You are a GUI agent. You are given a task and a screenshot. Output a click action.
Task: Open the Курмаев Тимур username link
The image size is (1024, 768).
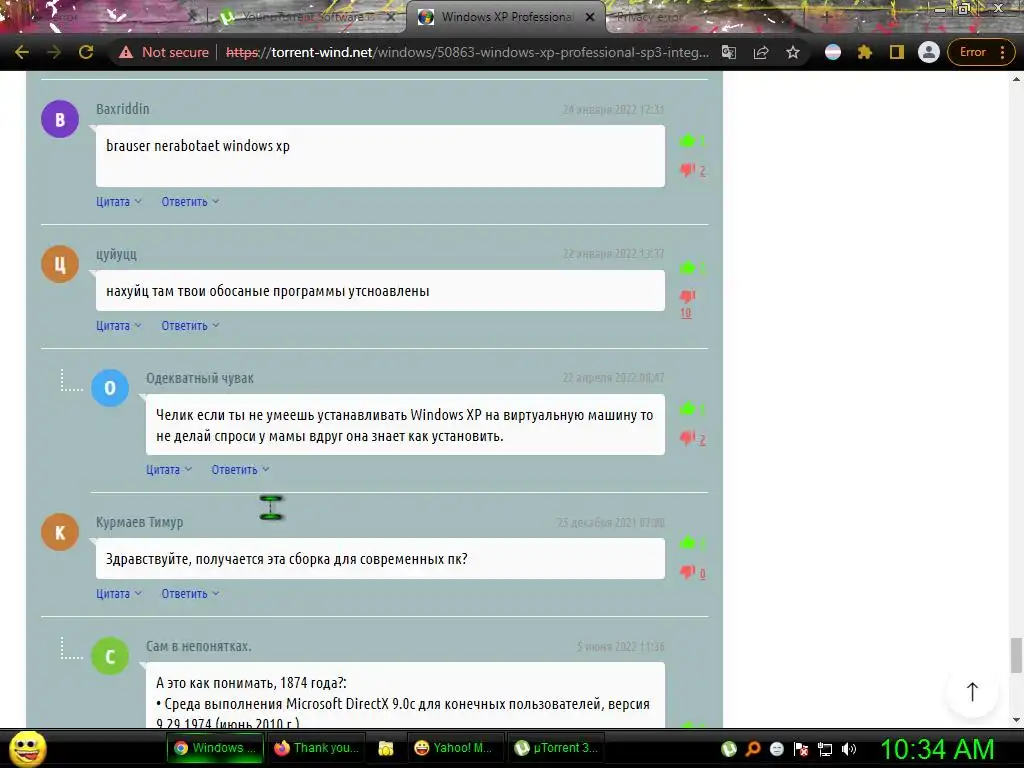tap(140, 522)
